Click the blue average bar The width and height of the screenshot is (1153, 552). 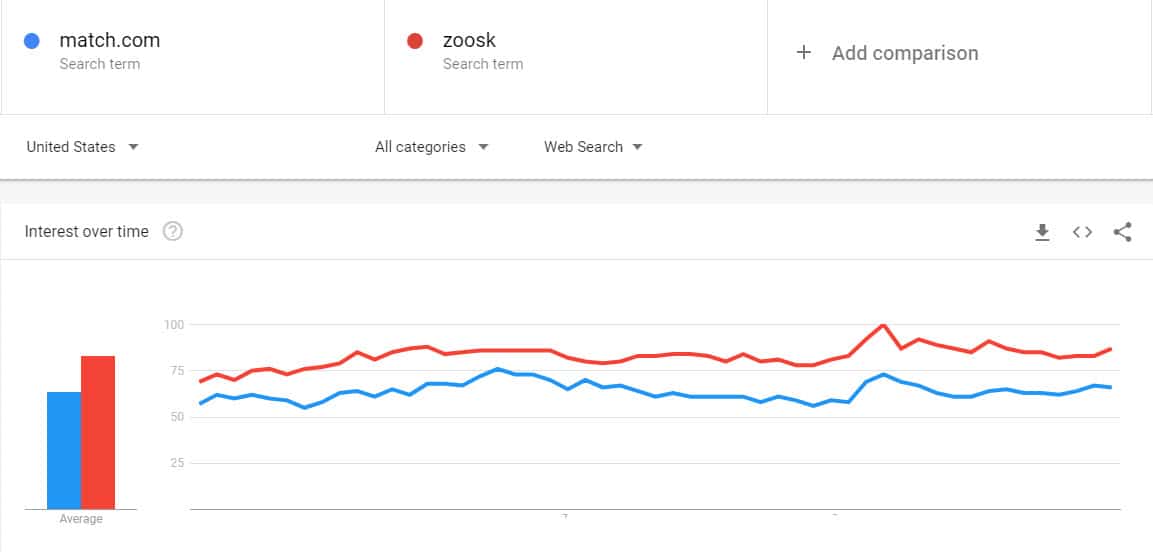click(64, 450)
